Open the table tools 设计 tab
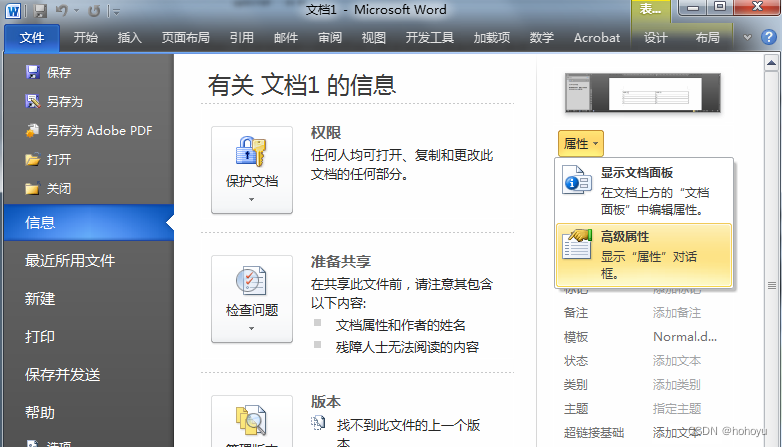The width and height of the screenshot is (782, 447). point(655,38)
